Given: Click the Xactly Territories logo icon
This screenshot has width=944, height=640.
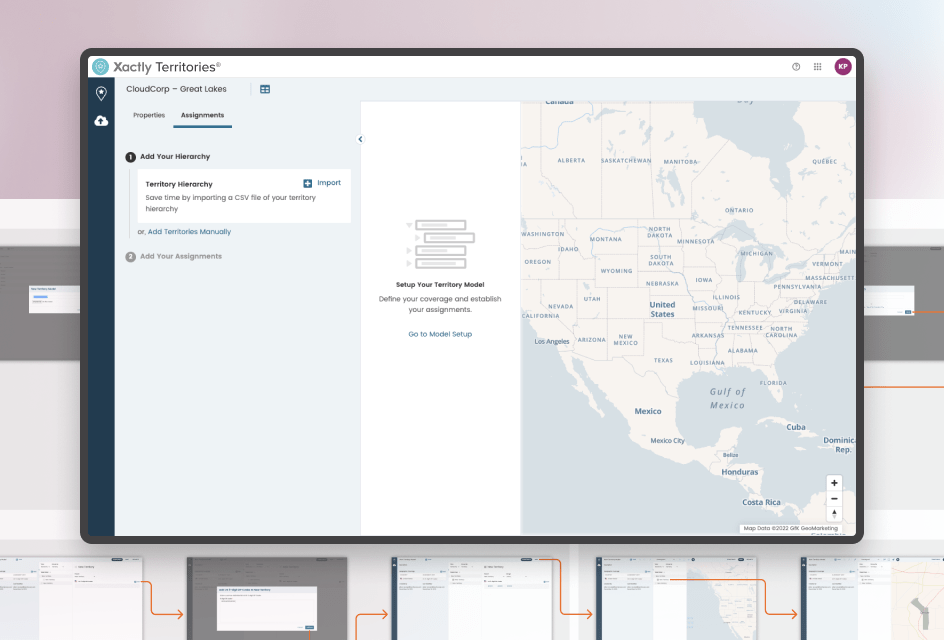Looking at the screenshot, I should 100,67.
